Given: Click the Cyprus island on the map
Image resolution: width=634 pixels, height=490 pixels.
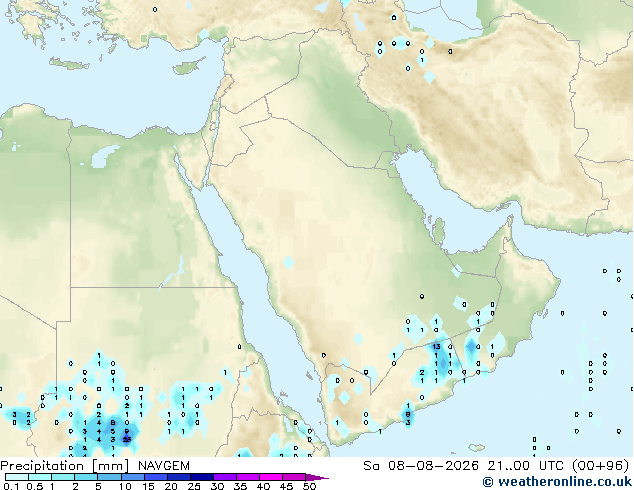Looking at the screenshot, I should (189, 67).
